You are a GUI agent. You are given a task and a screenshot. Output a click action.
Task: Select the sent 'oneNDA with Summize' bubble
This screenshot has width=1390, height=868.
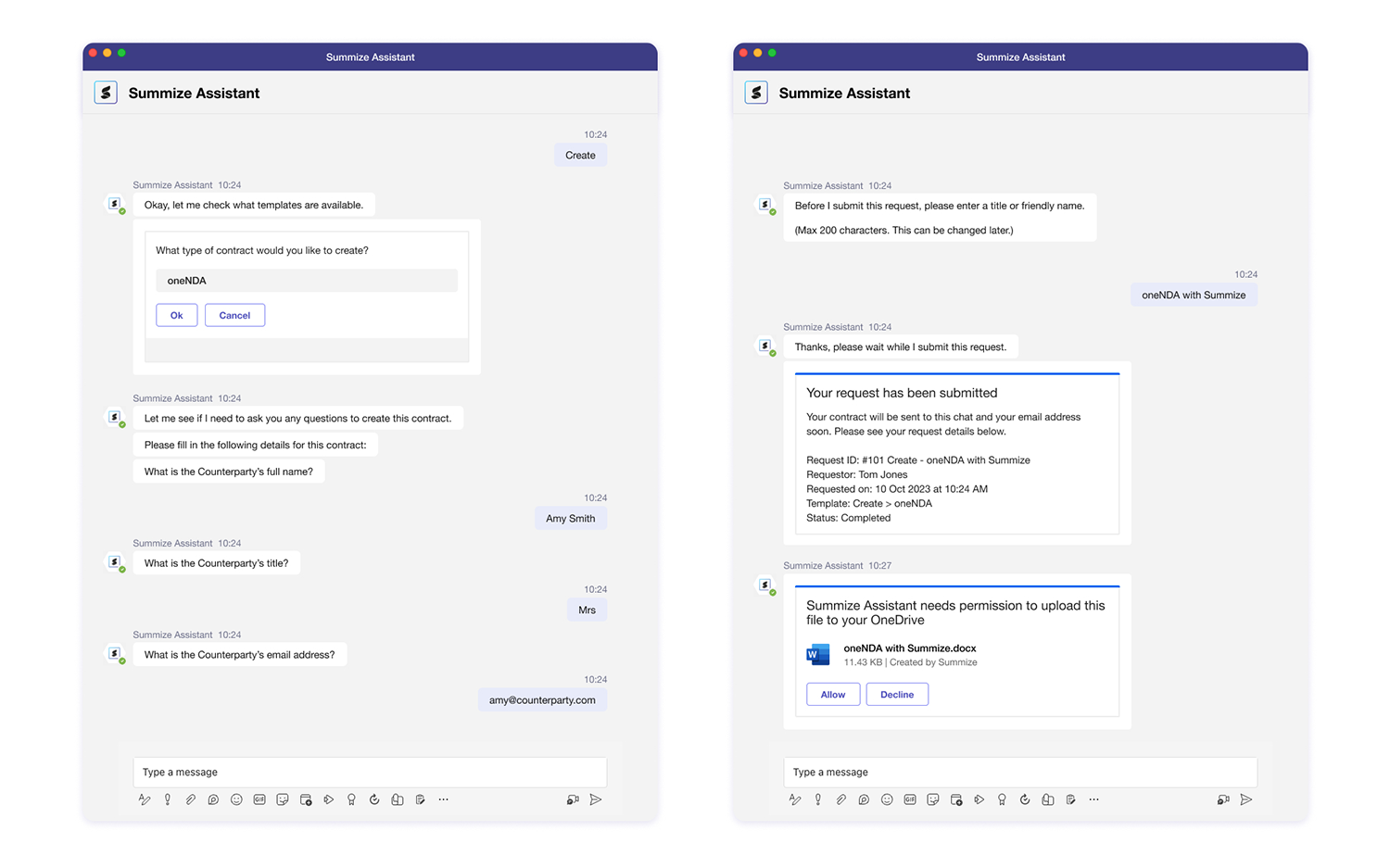click(1194, 296)
